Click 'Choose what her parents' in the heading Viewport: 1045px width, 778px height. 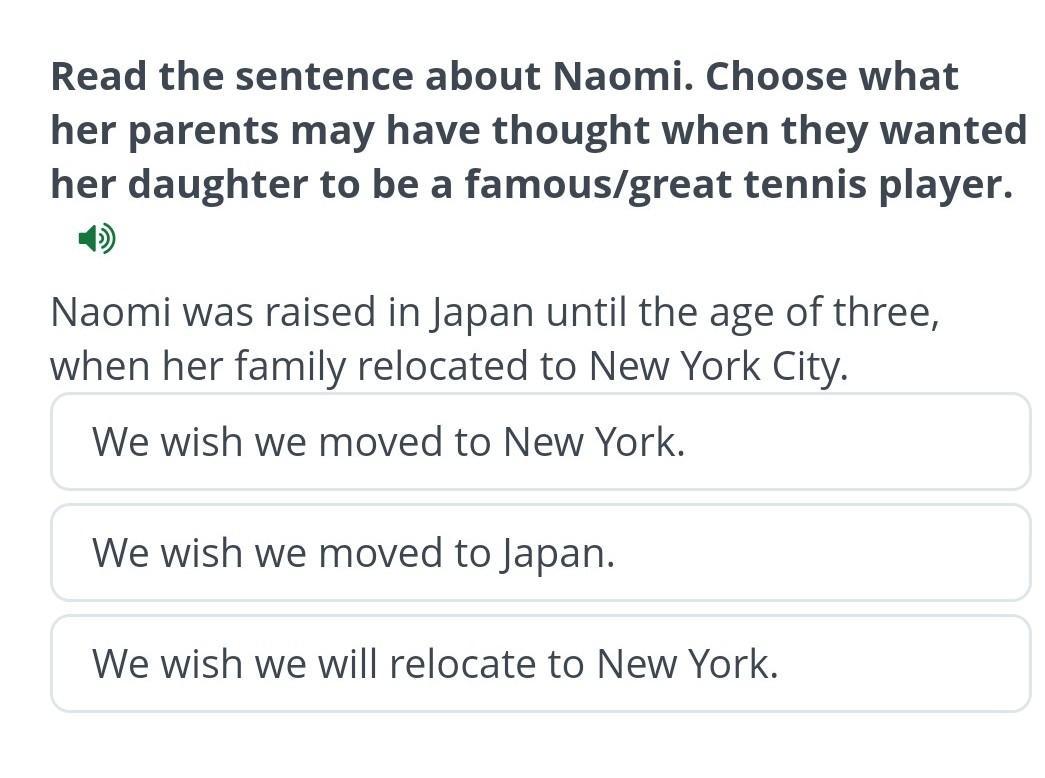pyautogui.click(x=505, y=103)
